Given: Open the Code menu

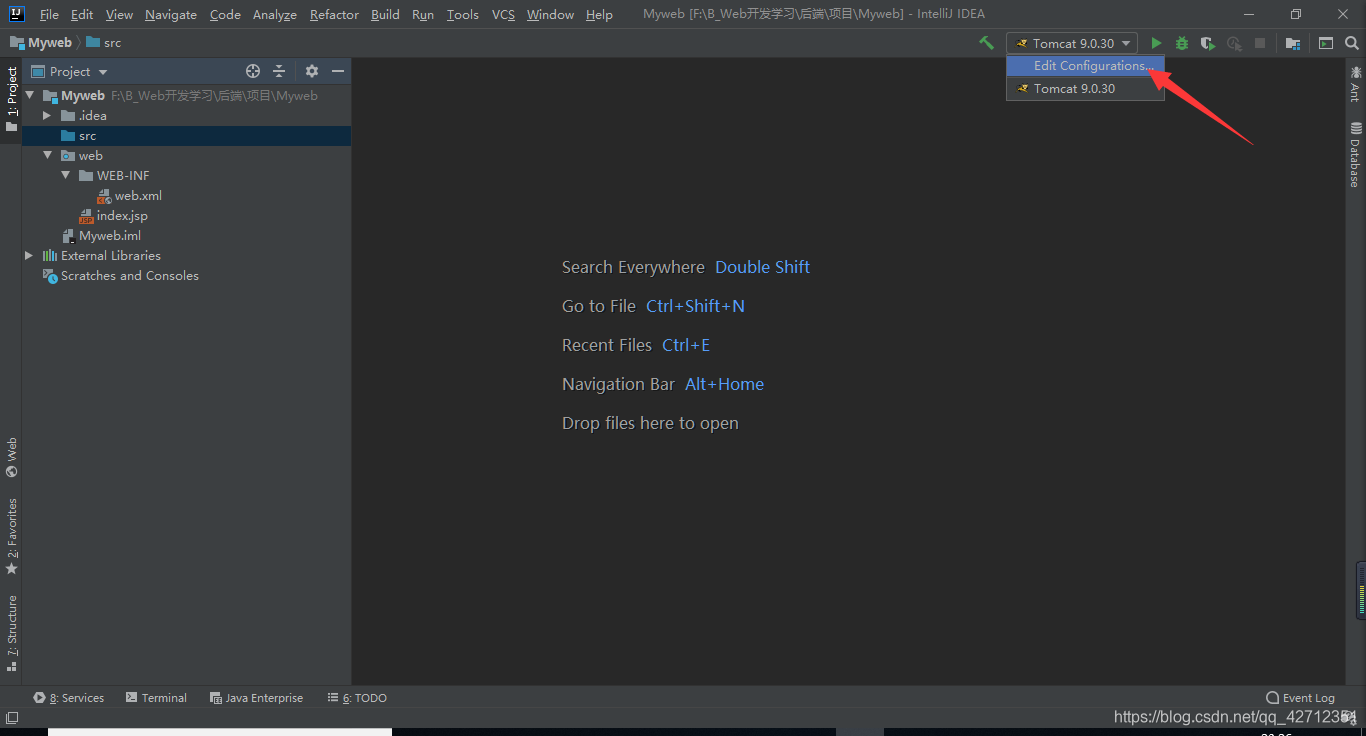Looking at the screenshot, I should (225, 15).
